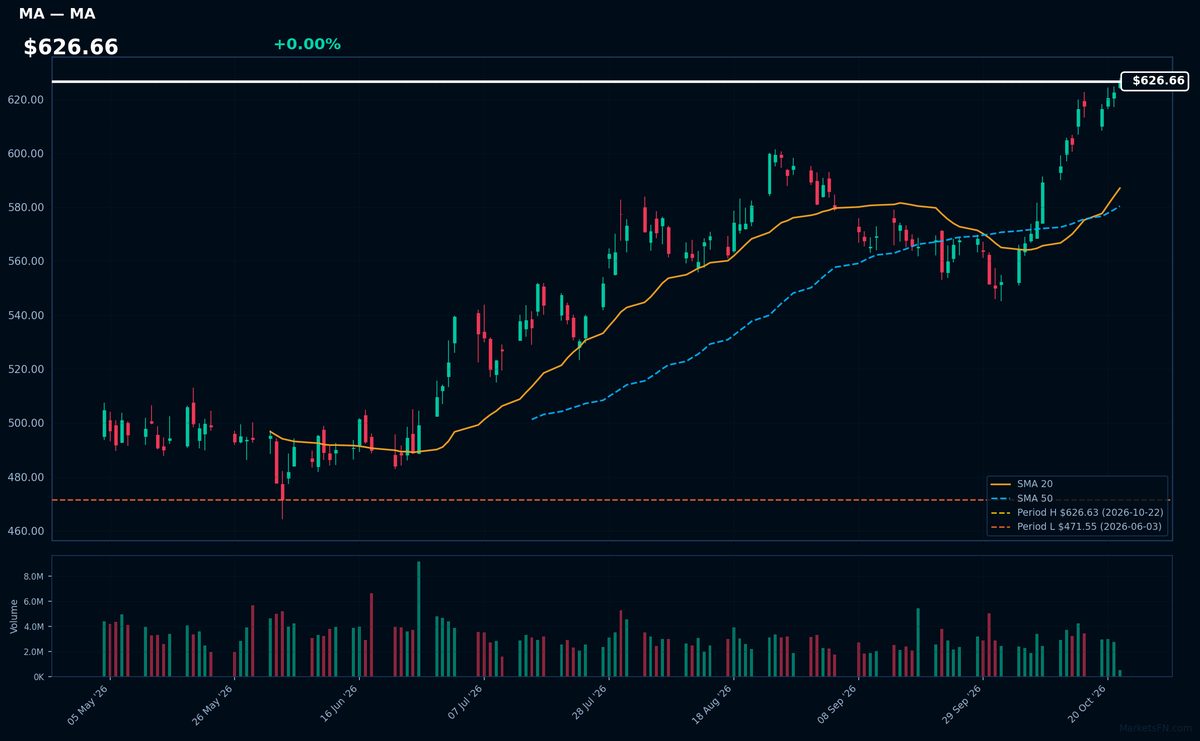Viewport: 1200px width, 741px height.
Task: Select the "29 Sep '26" date label
Action: click(962, 703)
